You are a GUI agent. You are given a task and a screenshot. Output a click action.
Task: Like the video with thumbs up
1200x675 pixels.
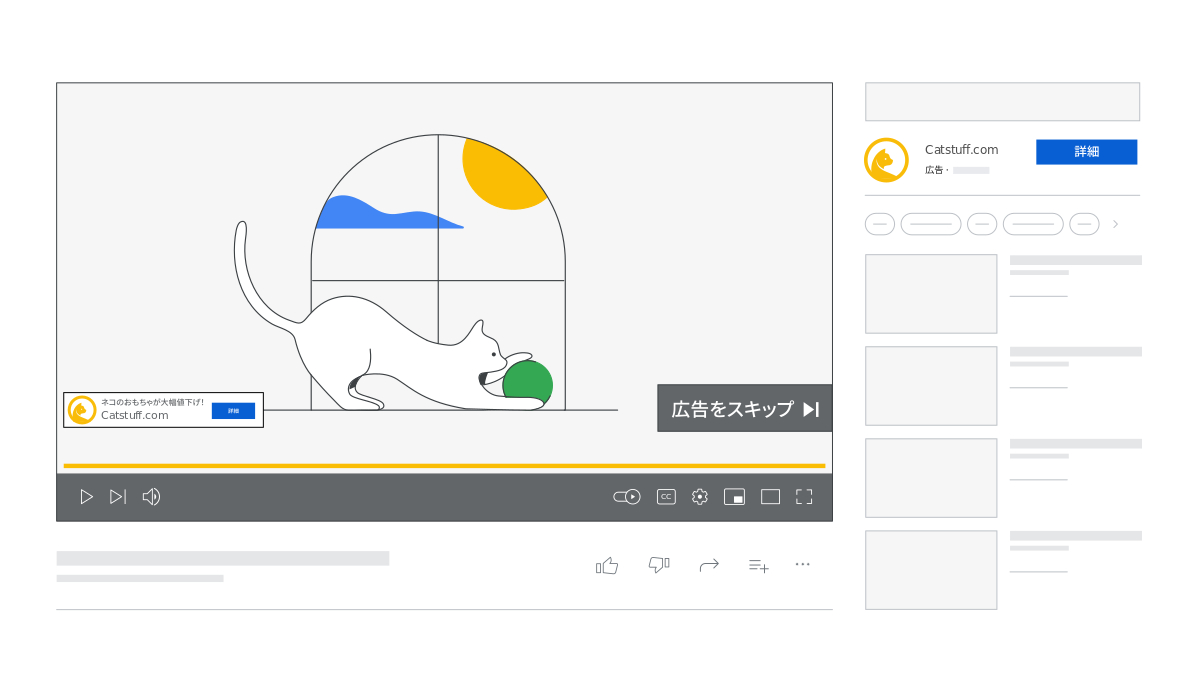tap(607, 565)
